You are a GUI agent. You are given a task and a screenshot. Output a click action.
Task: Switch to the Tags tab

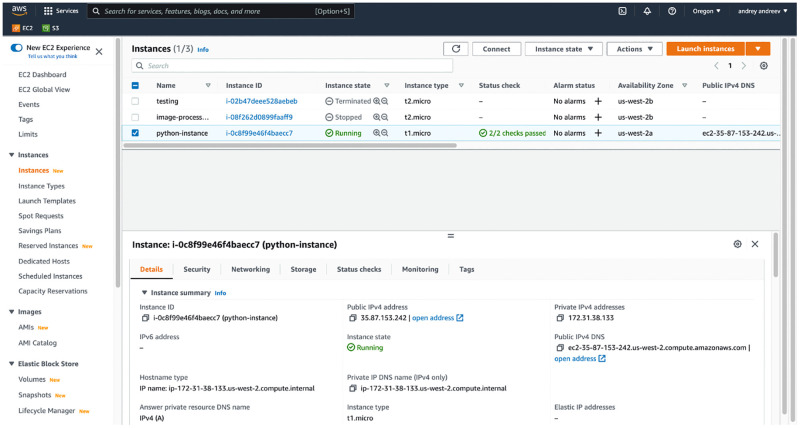(466, 269)
